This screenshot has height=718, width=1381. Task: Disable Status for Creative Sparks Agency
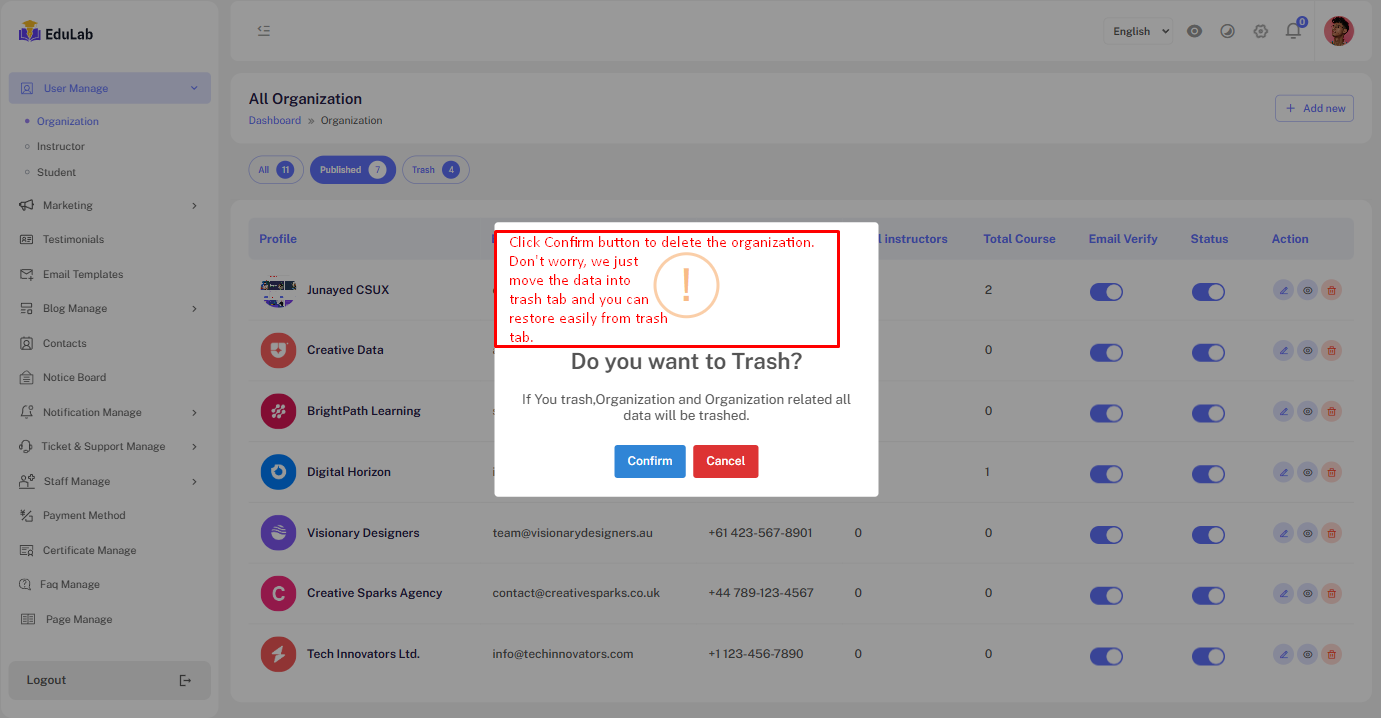(1208, 595)
